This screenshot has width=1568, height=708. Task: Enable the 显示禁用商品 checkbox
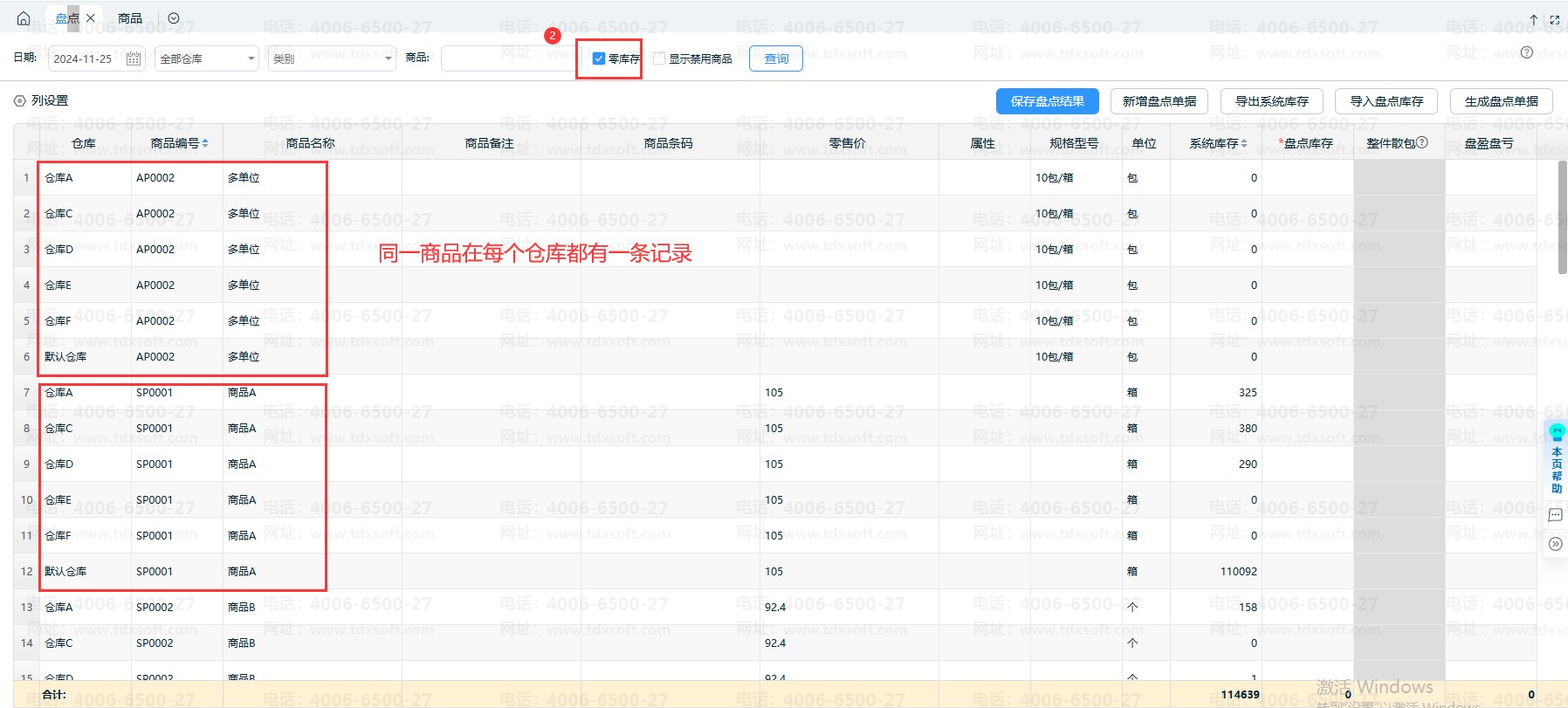[x=659, y=58]
